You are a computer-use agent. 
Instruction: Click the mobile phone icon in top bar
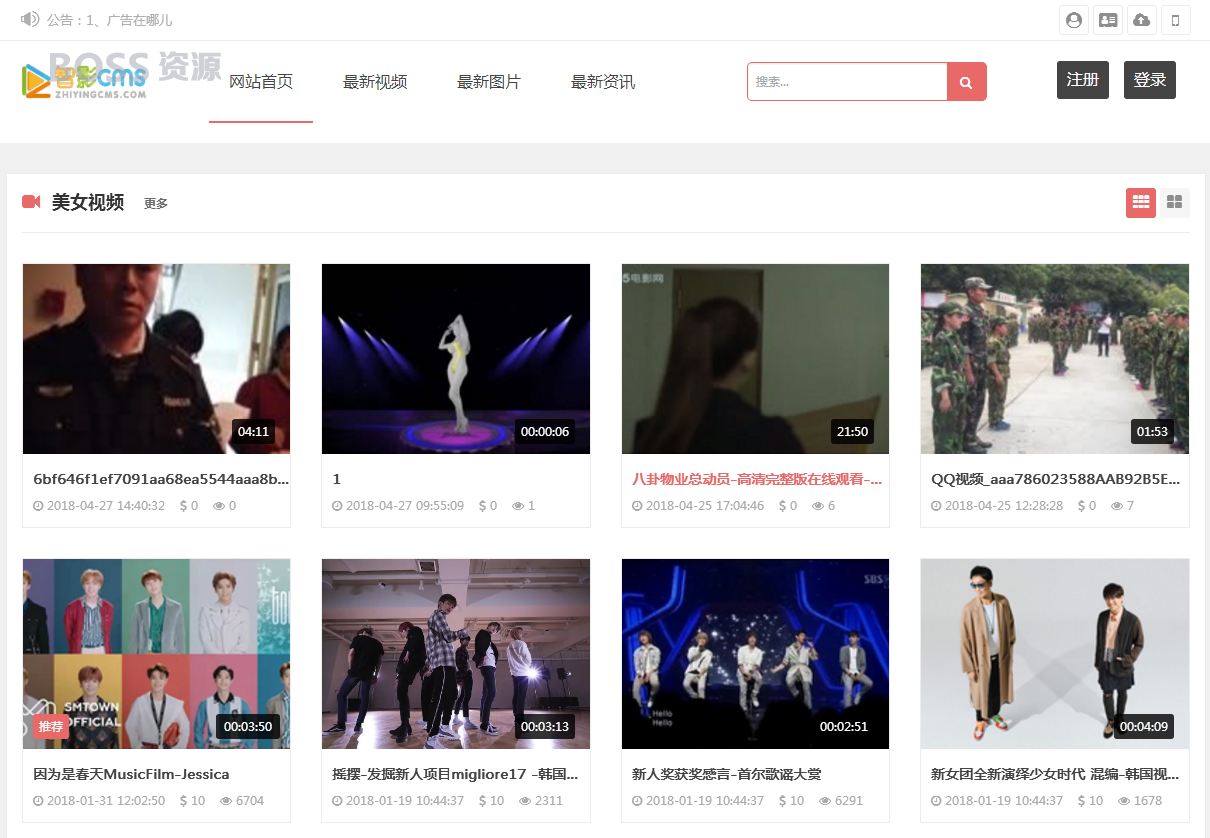pyautogui.click(x=1176, y=20)
